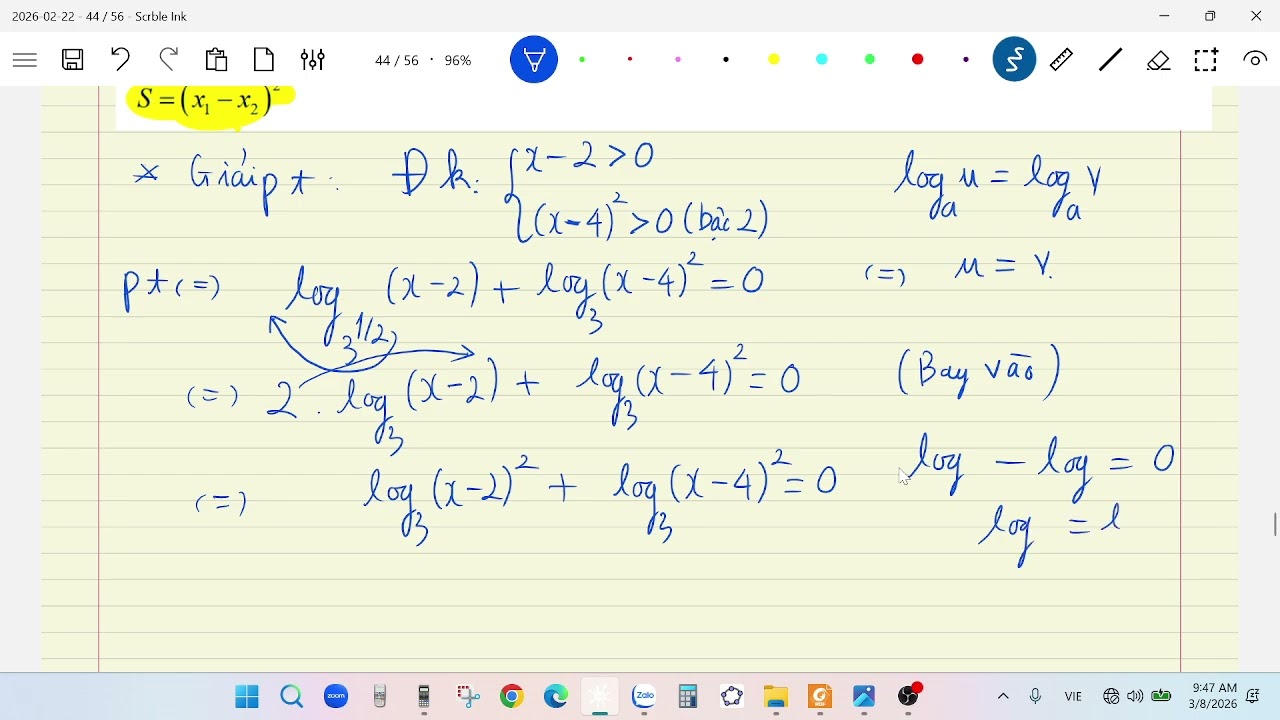Select the blue pen tip tool

[534, 60]
